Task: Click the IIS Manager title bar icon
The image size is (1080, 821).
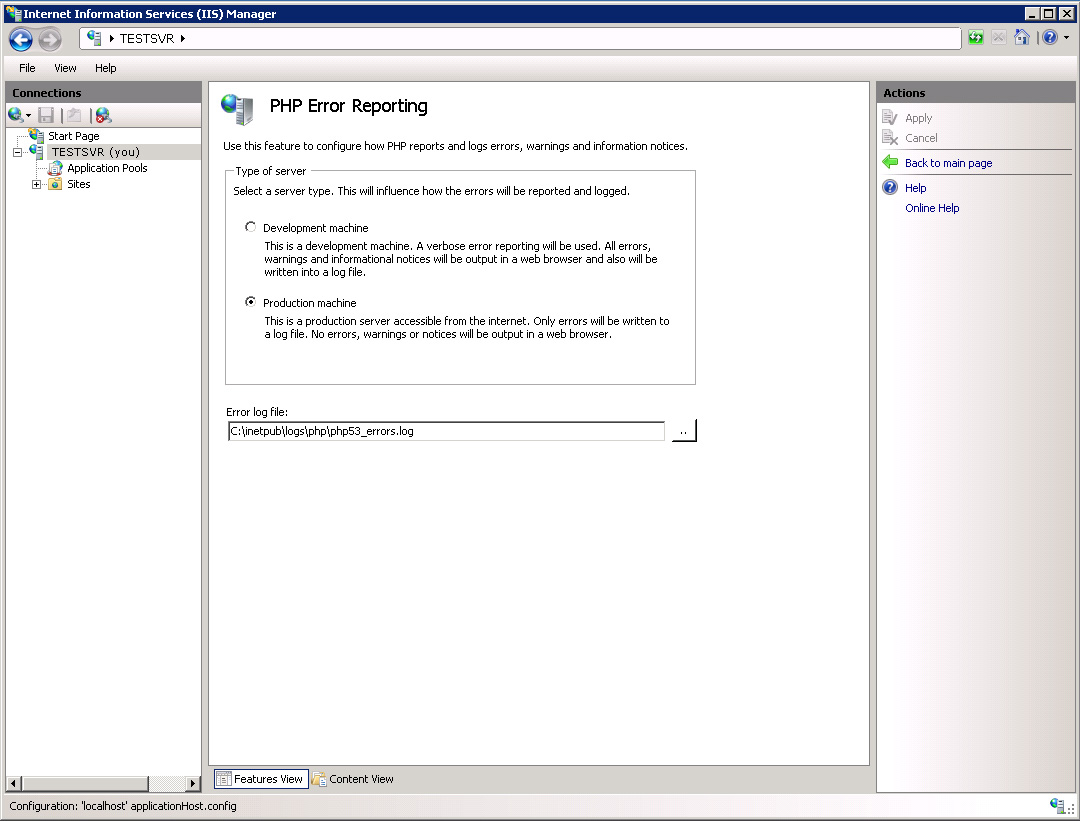Action: click(13, 13)
